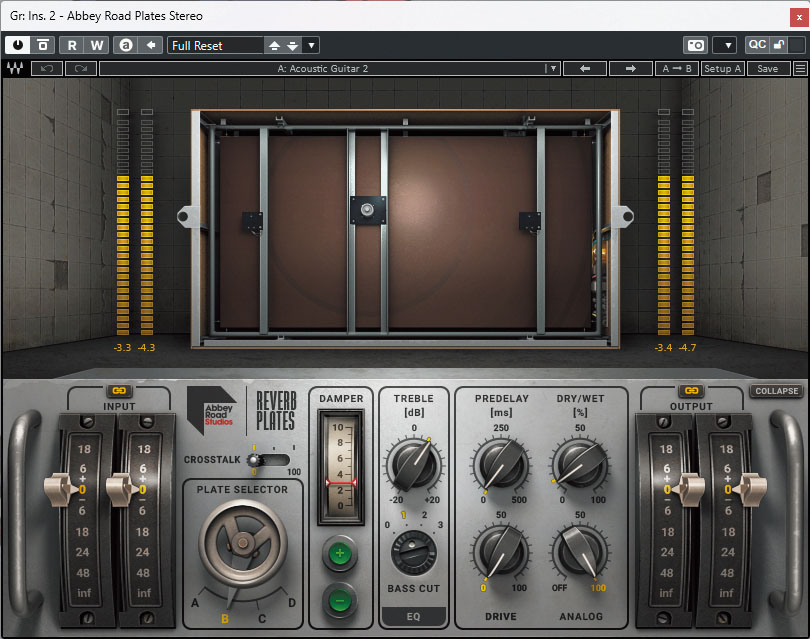Click the input peak value '-4.3'
810x639 pixels.
(146, 348)
